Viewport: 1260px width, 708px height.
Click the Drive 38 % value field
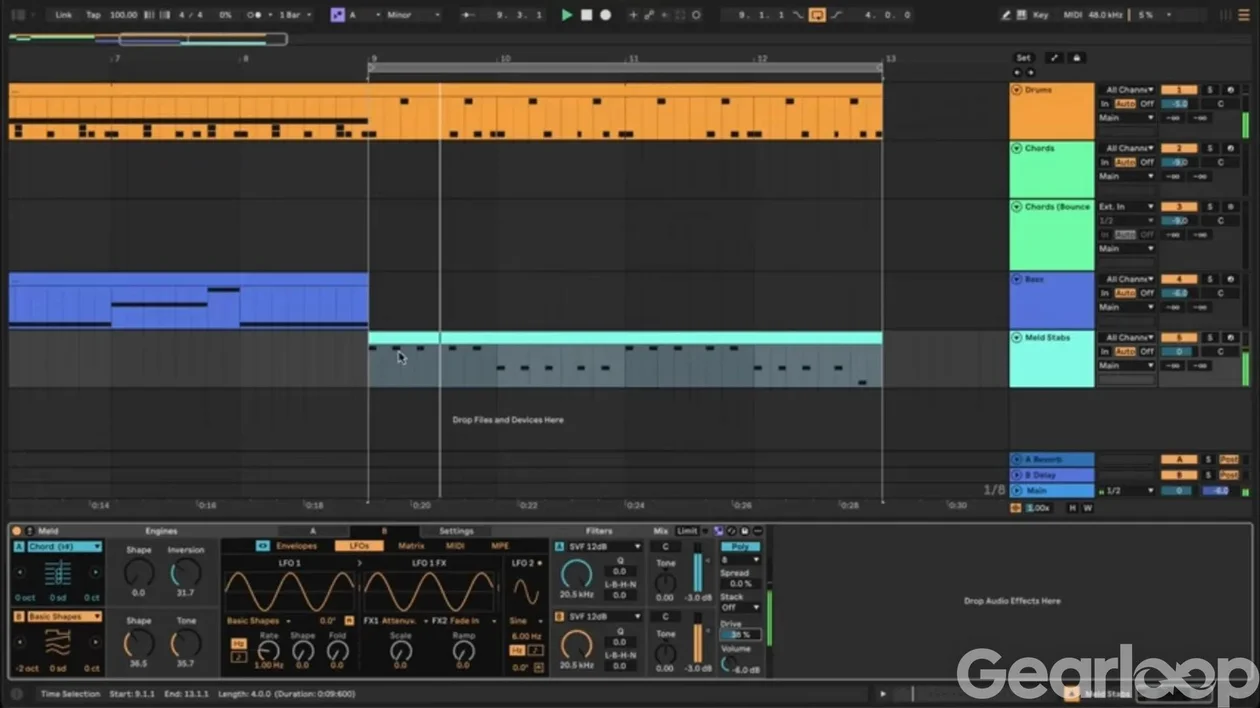[x=739, y=635]
